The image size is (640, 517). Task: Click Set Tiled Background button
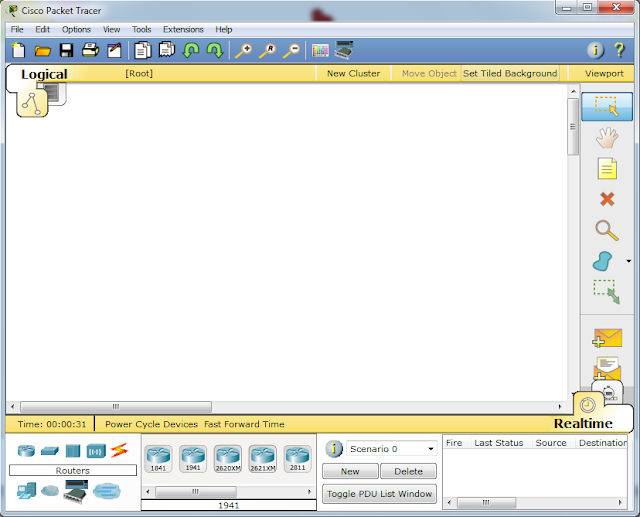click(510, 73)
